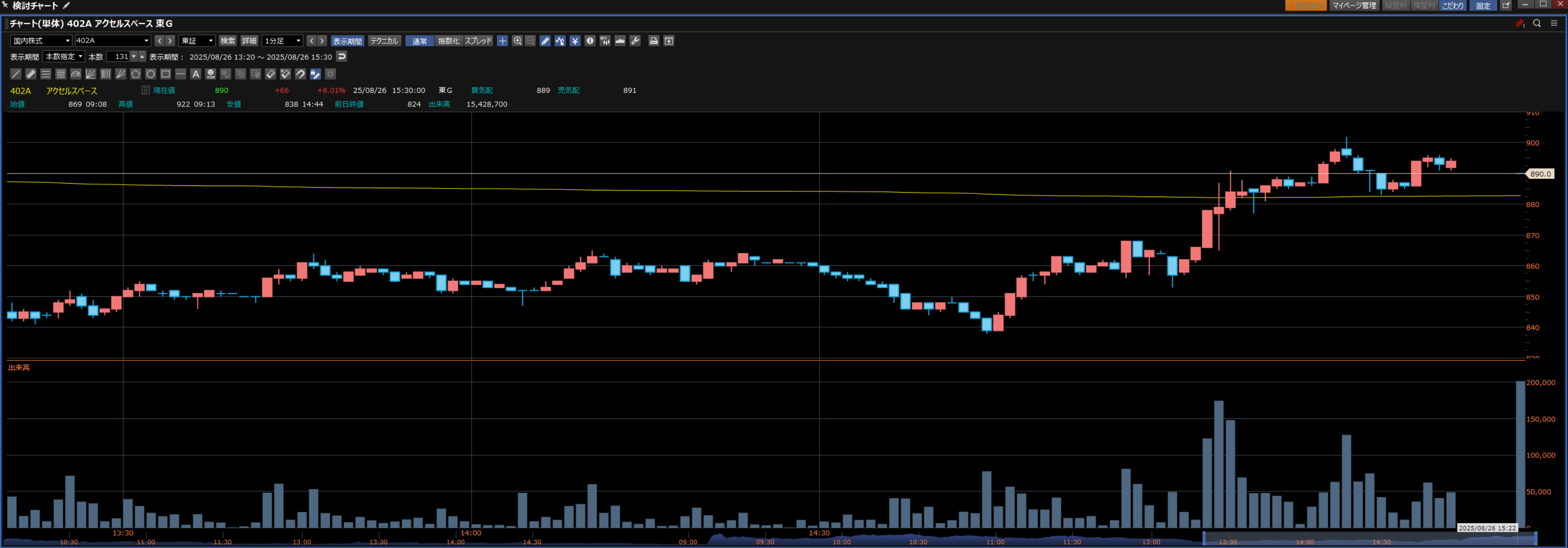Switch to the スプレッド chart mode
The height and width of the screenshot is (548, 1568).
pyautogui.click(x=478, y=41)
